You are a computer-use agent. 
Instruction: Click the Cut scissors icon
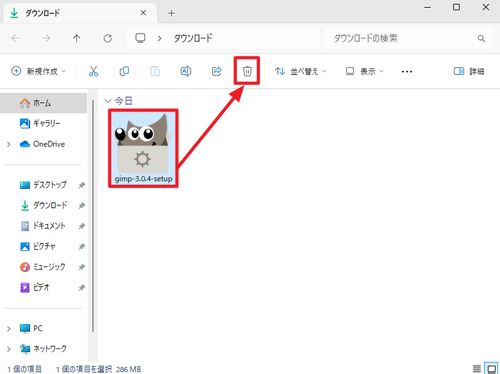pyautogui.click(x=93, y=71)
